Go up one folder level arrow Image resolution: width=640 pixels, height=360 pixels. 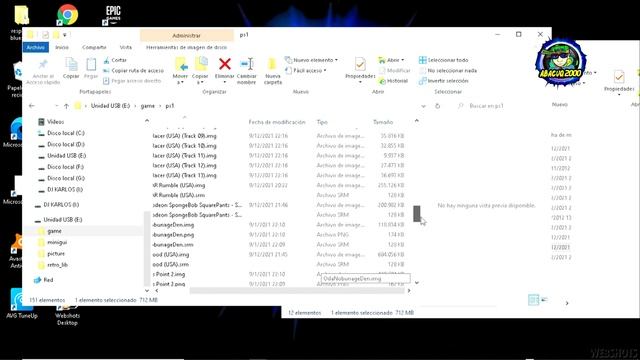coord(66,106)
